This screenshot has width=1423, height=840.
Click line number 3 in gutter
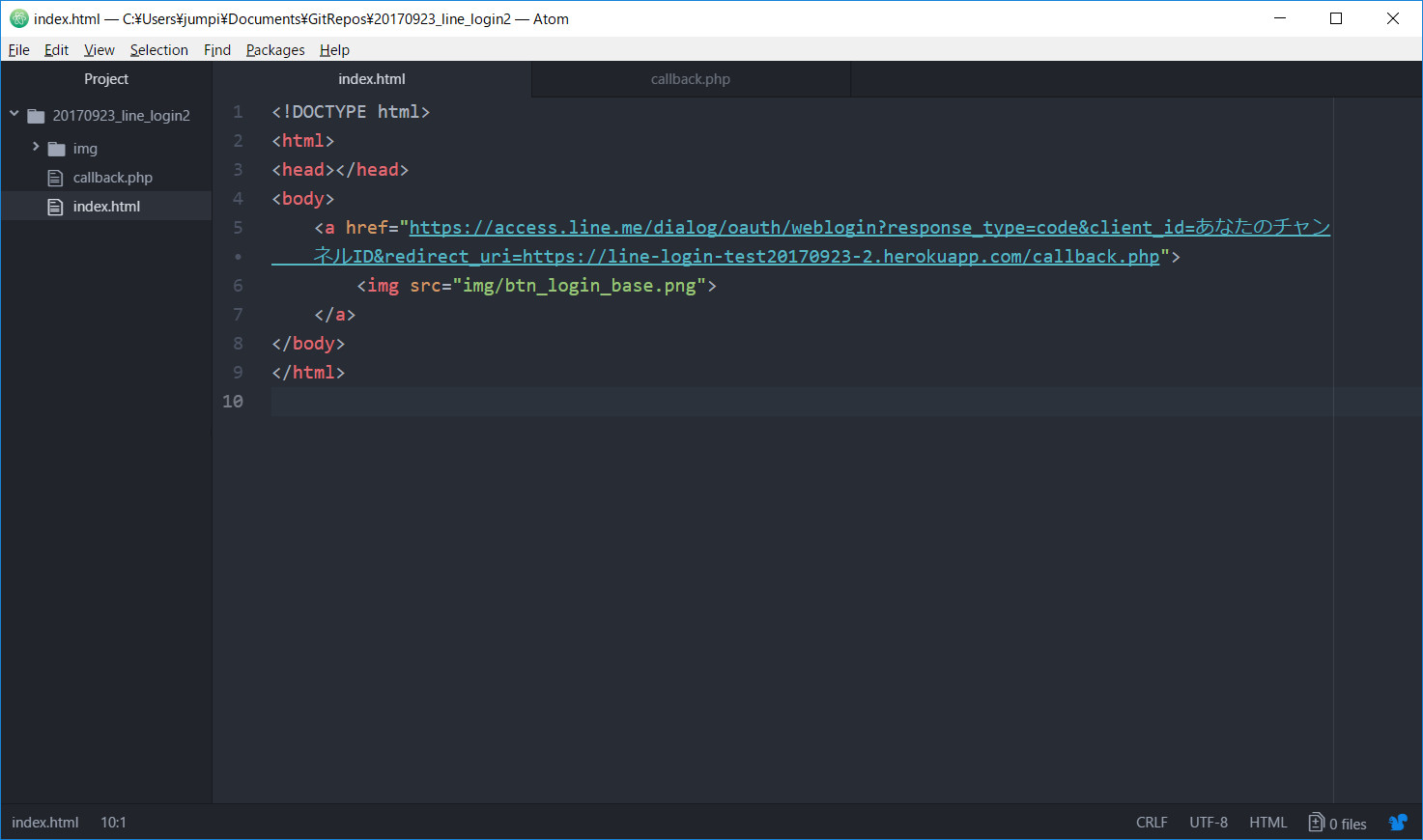[238, 170]
